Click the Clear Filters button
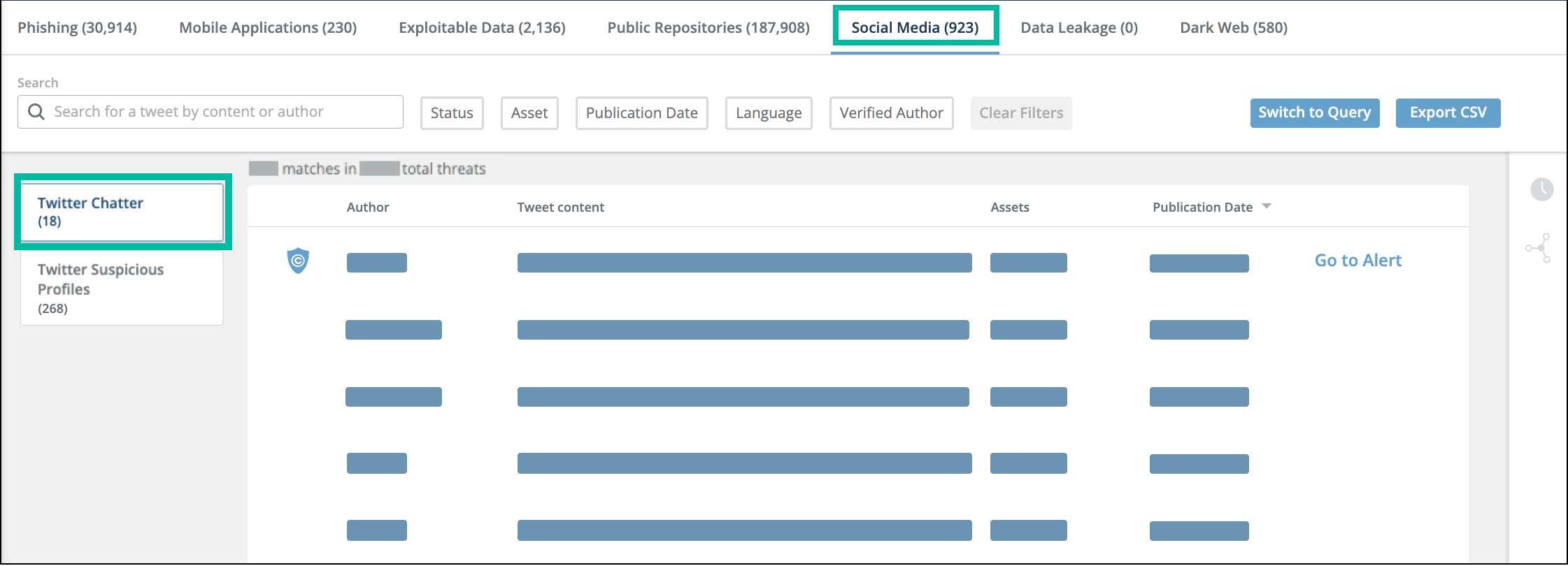1568x566 pixels. click(x=1020, y=113)
